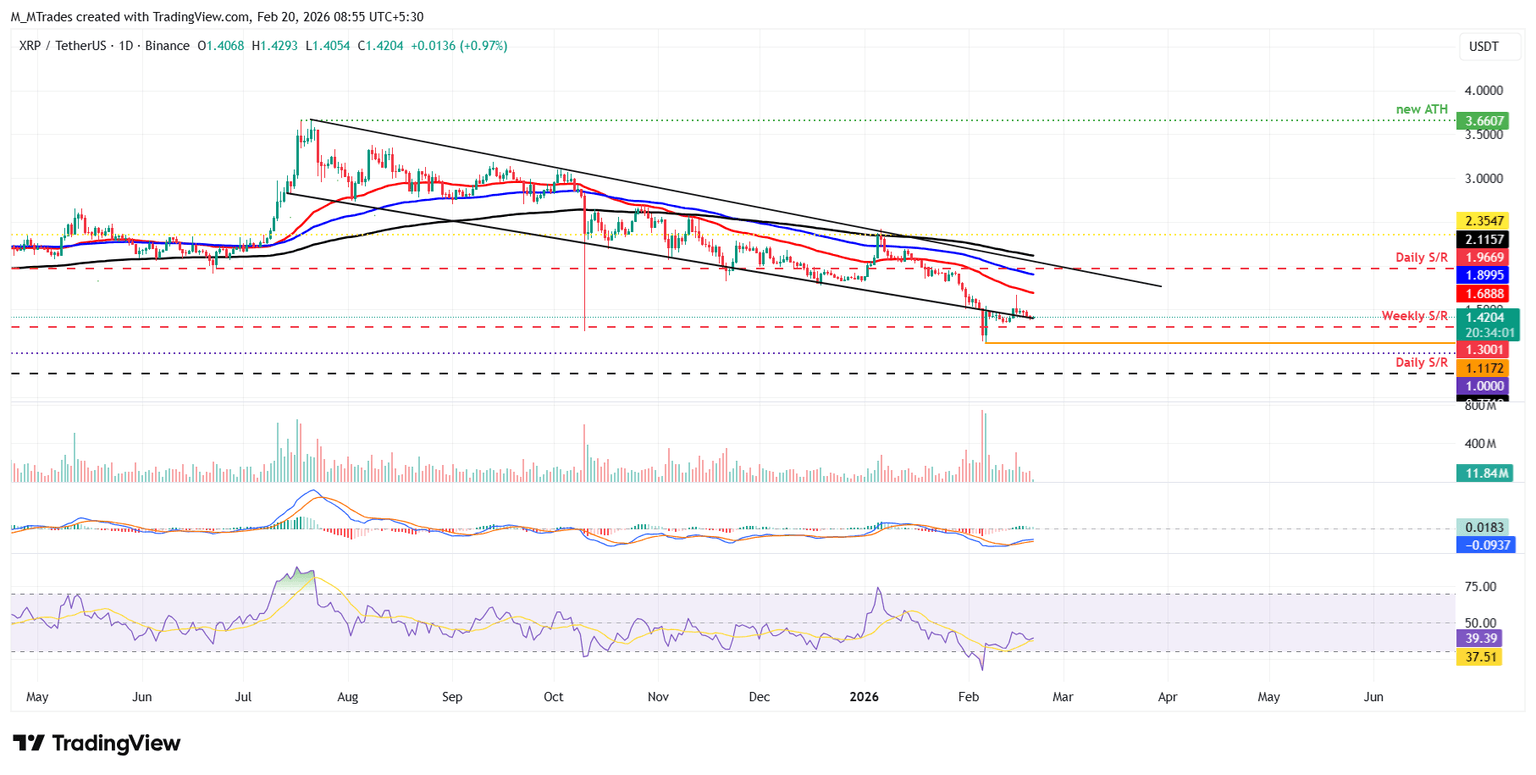Viewport: 1536px width, 775px height.
Task: Select the yellow 2.3547 price label
Action: (x=1486, y=221)
